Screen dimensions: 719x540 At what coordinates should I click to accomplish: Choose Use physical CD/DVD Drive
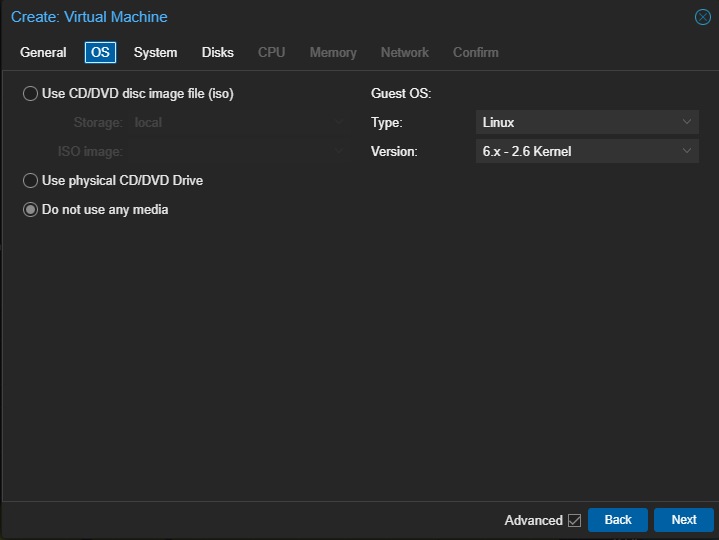click(x=31, y=181)
